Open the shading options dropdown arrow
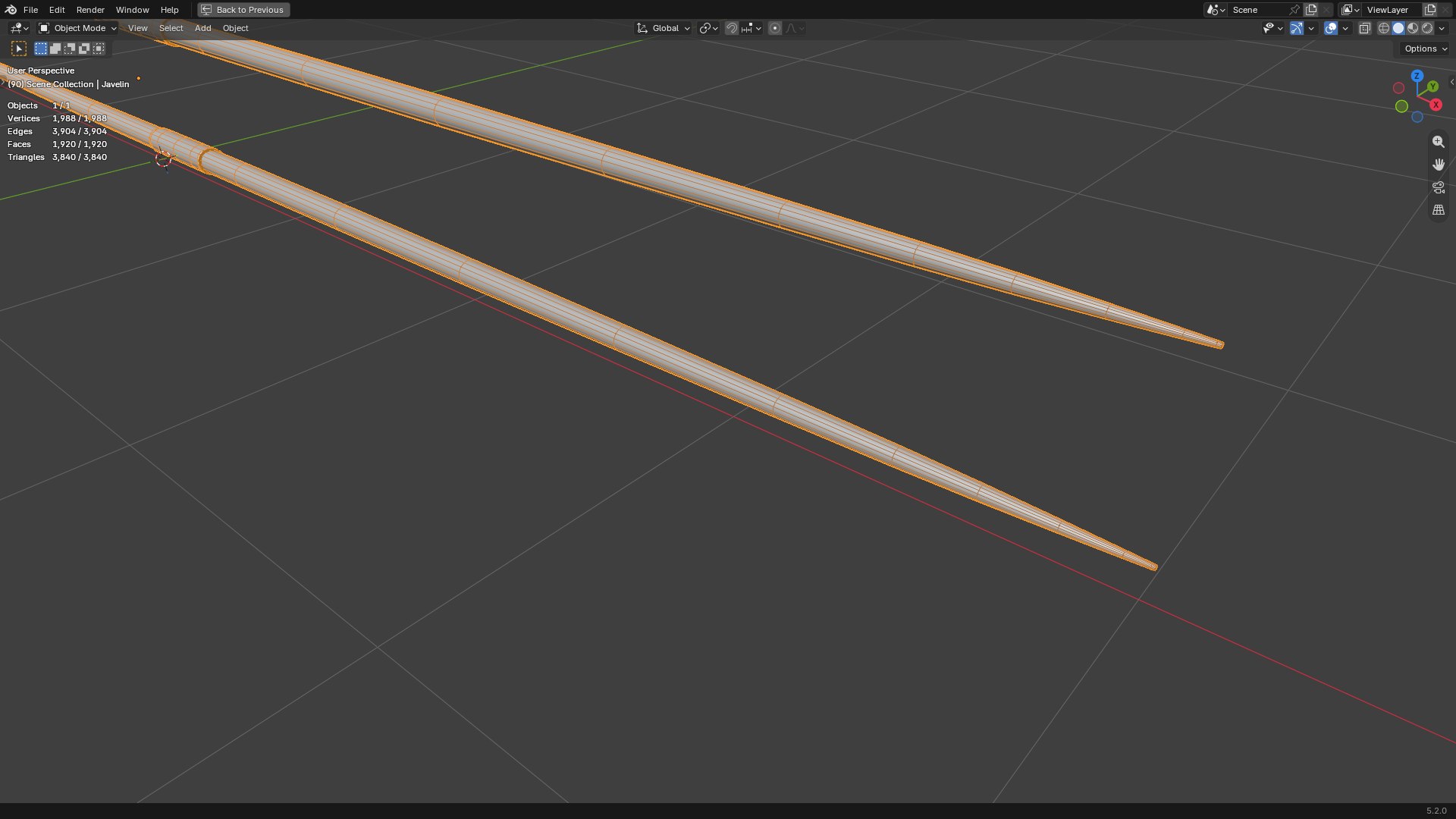Viewport: 1456px width, 819px height. pos(1442,28)
